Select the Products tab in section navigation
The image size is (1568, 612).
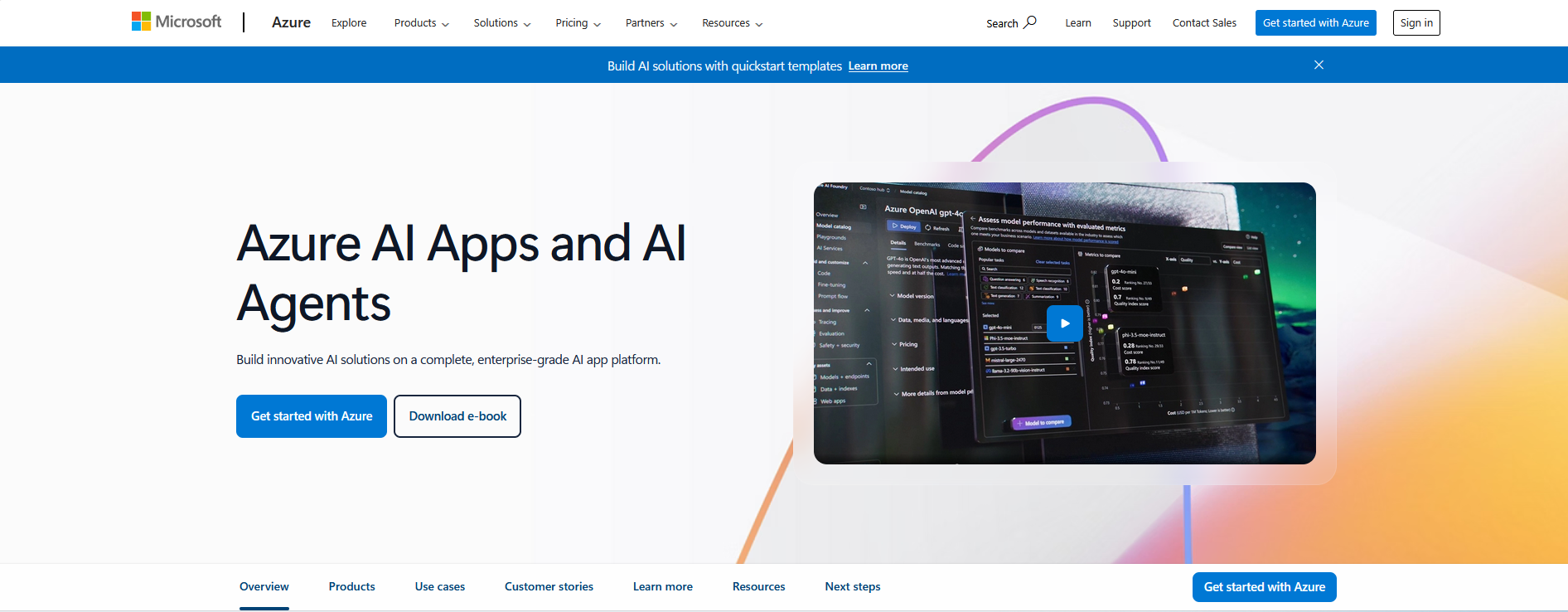coord(352,587)
